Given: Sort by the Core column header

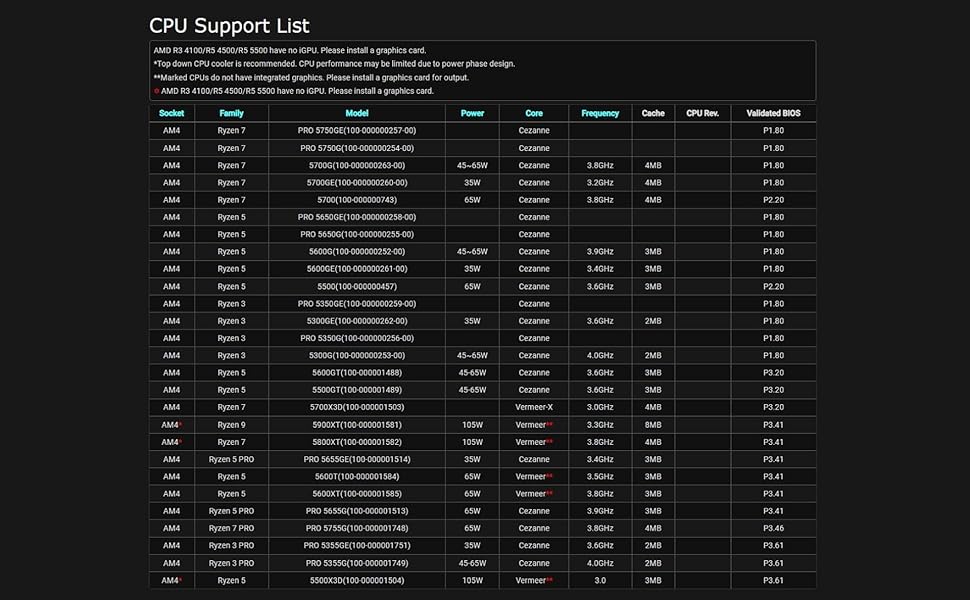Looking at the screenshot, I should coord(534,113).
